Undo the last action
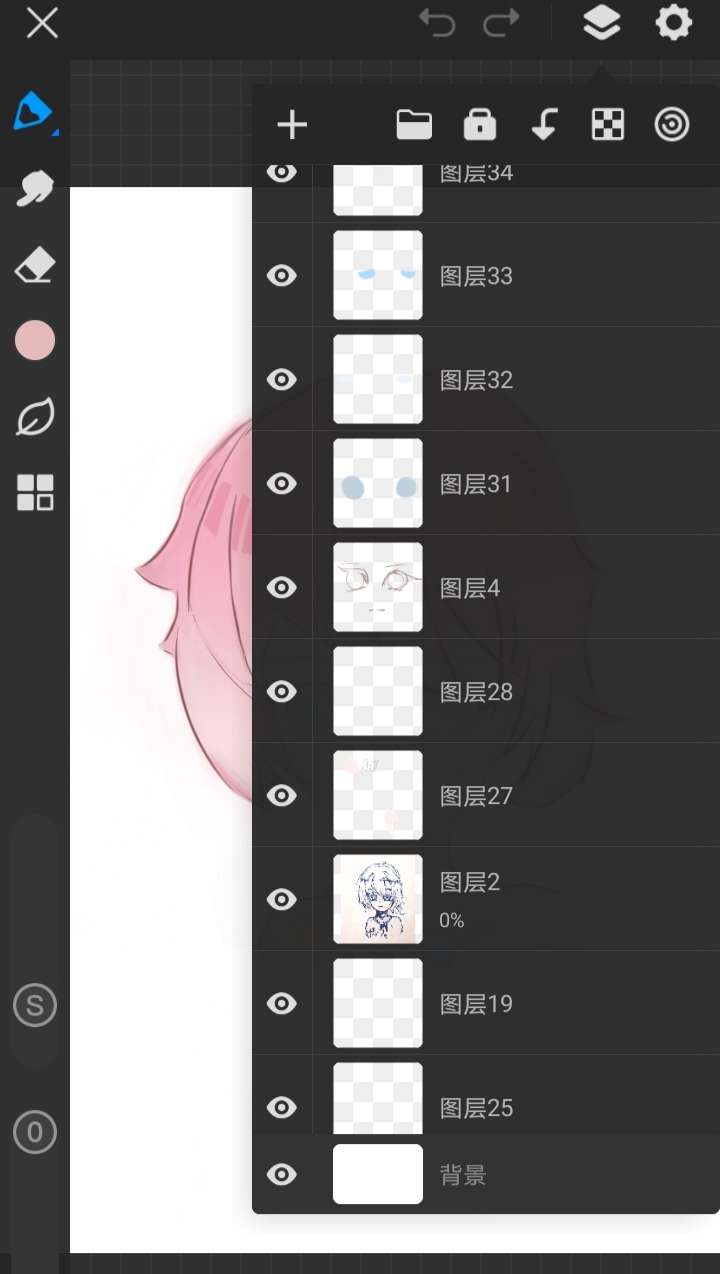The width and height of the screenshot is (720, 1274). pos(437,23)
